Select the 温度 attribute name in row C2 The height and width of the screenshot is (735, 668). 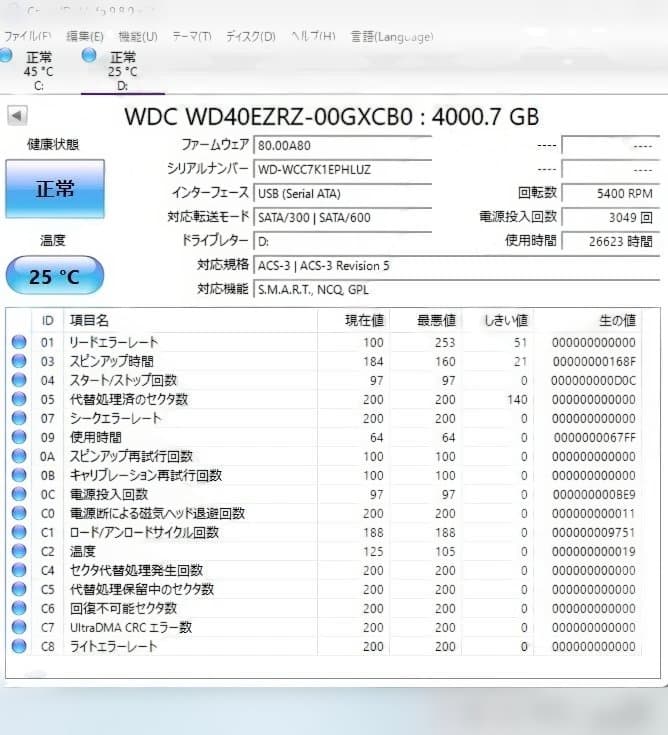83,551
